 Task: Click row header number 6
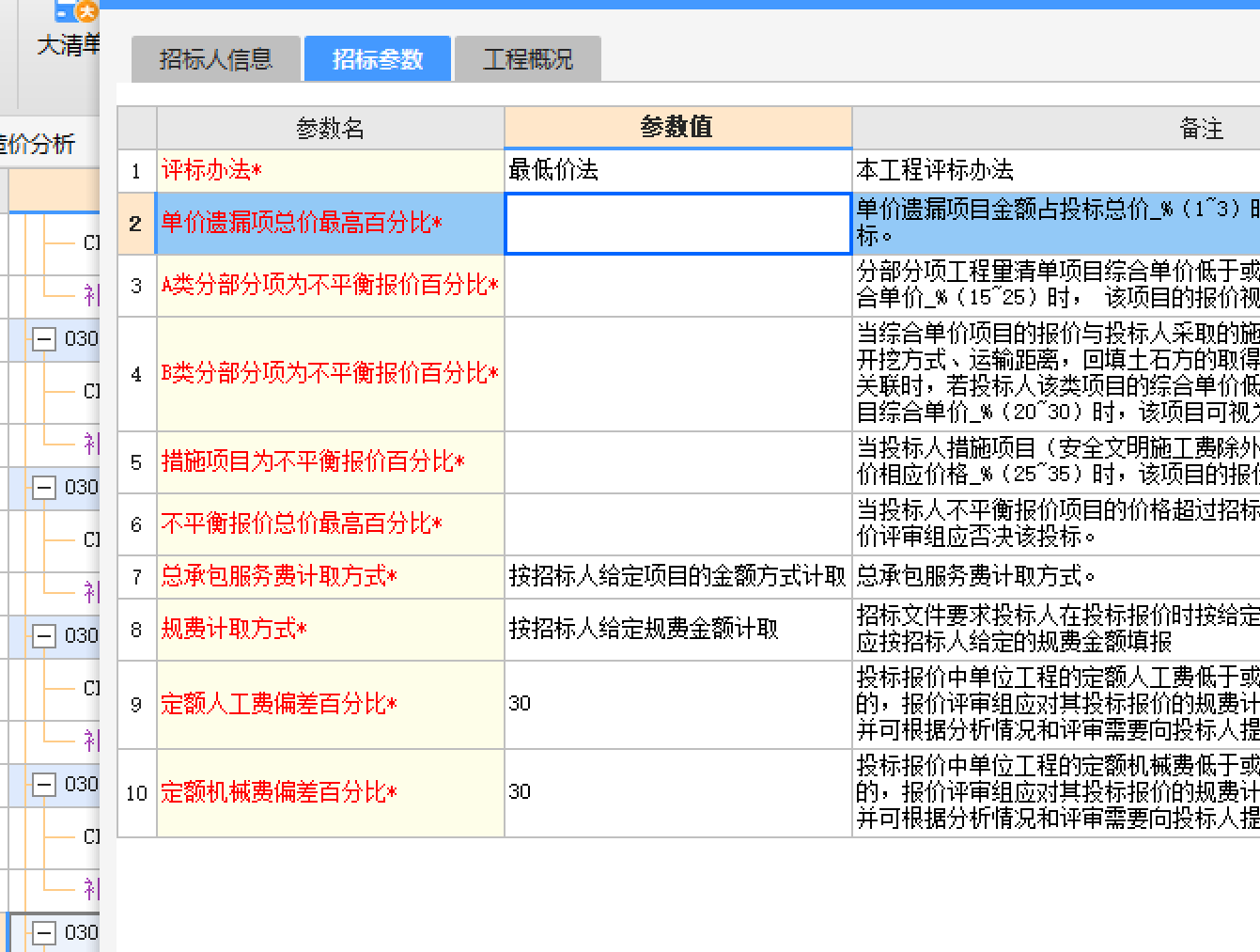(137, 524)
